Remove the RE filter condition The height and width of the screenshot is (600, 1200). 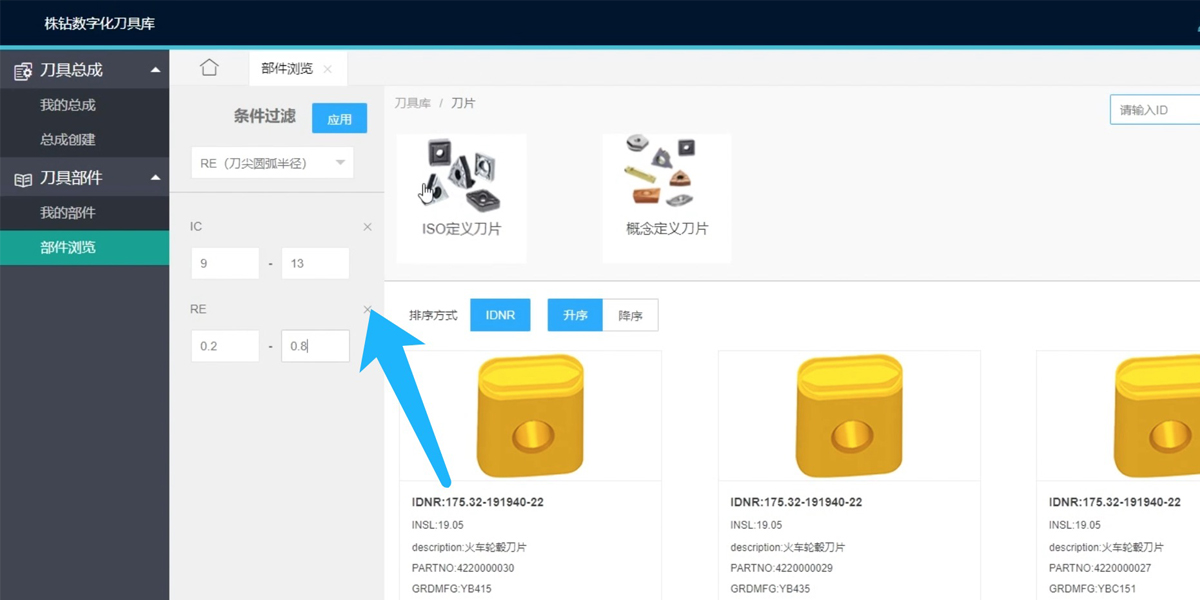(x=367, y=309)
